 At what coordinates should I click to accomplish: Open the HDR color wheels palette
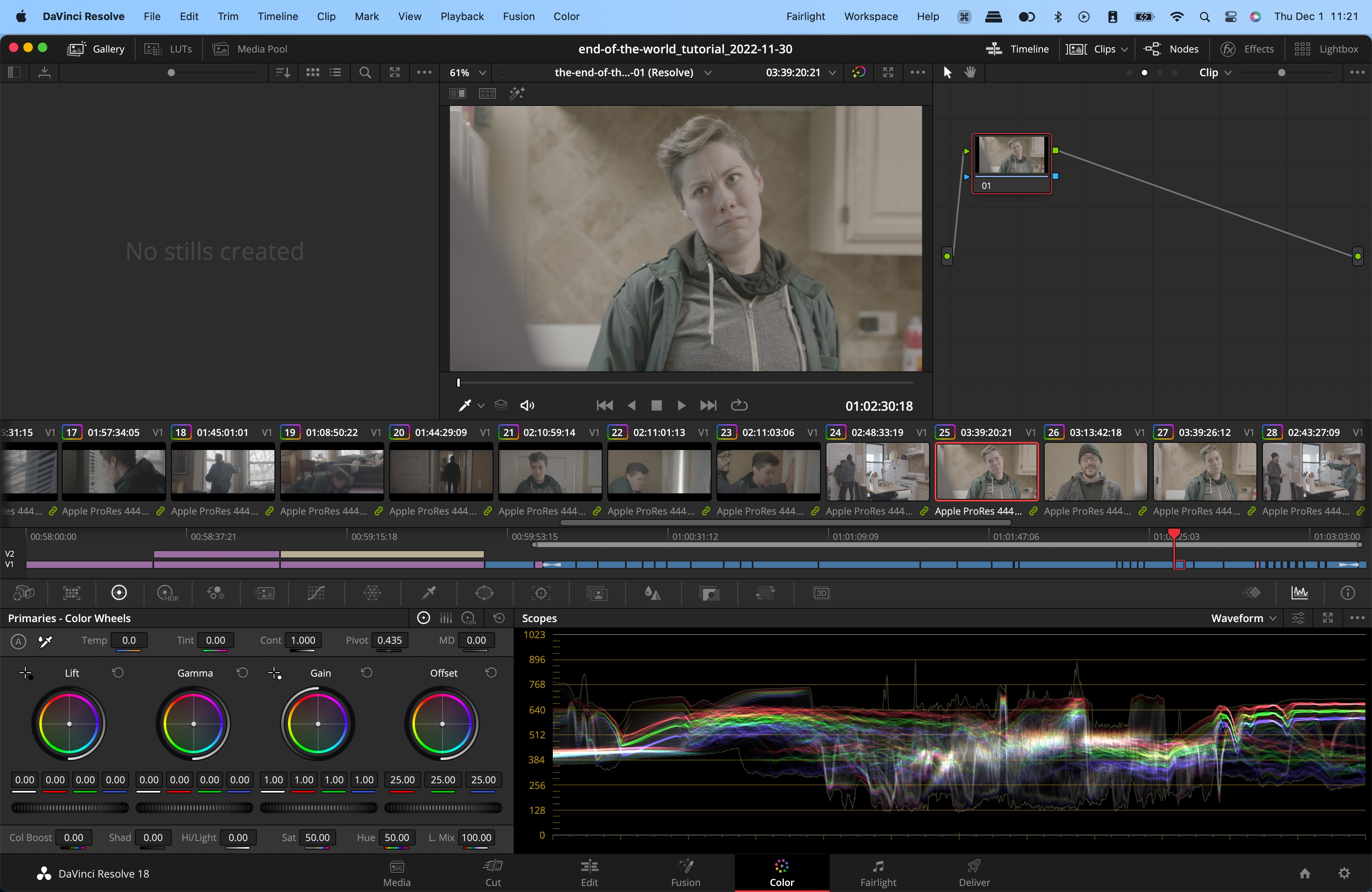point(168,593)
